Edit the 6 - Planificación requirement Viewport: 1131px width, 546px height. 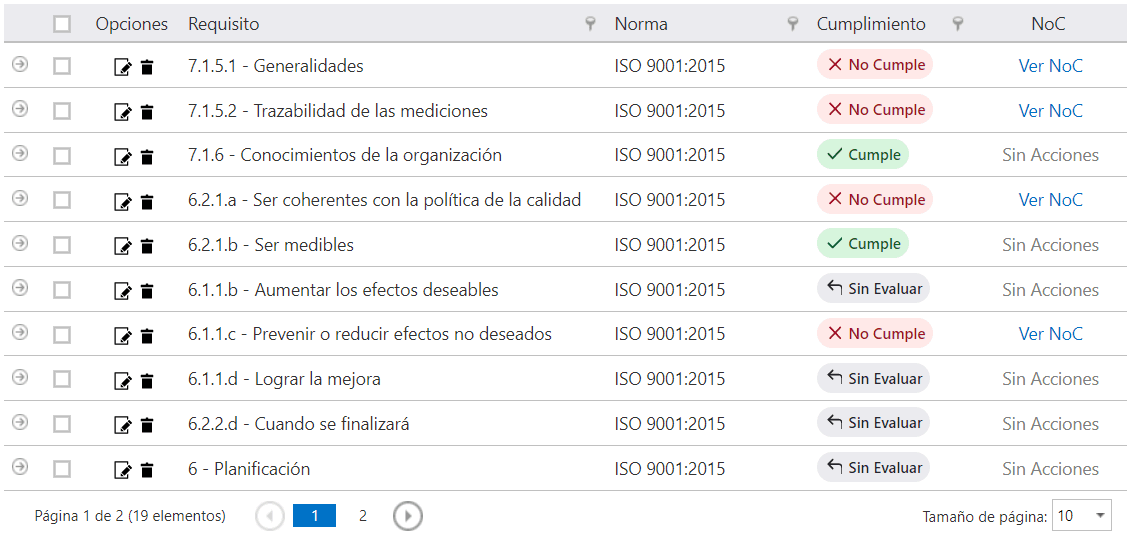(123, 471)
